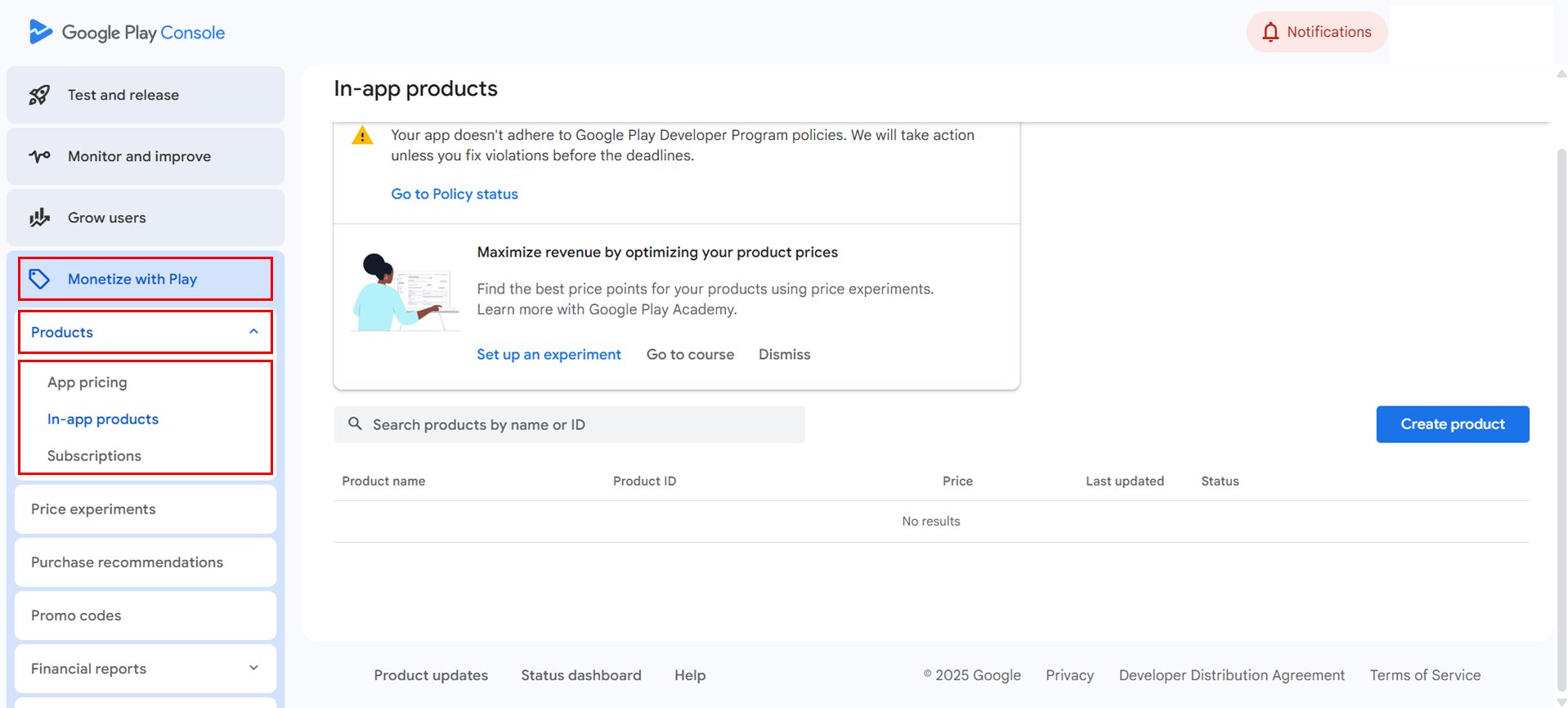Focus the Search products by name field

(x=569, y=424)
